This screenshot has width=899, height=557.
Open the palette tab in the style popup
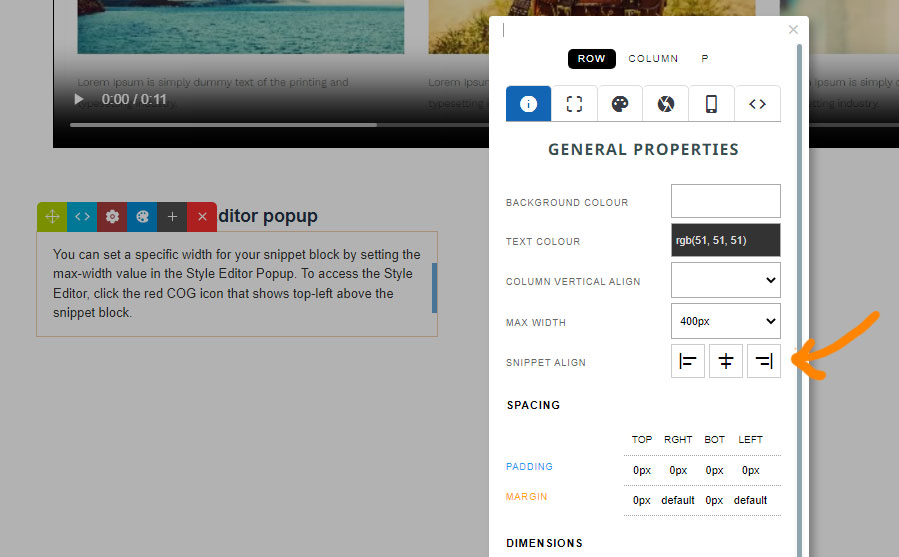620,104
